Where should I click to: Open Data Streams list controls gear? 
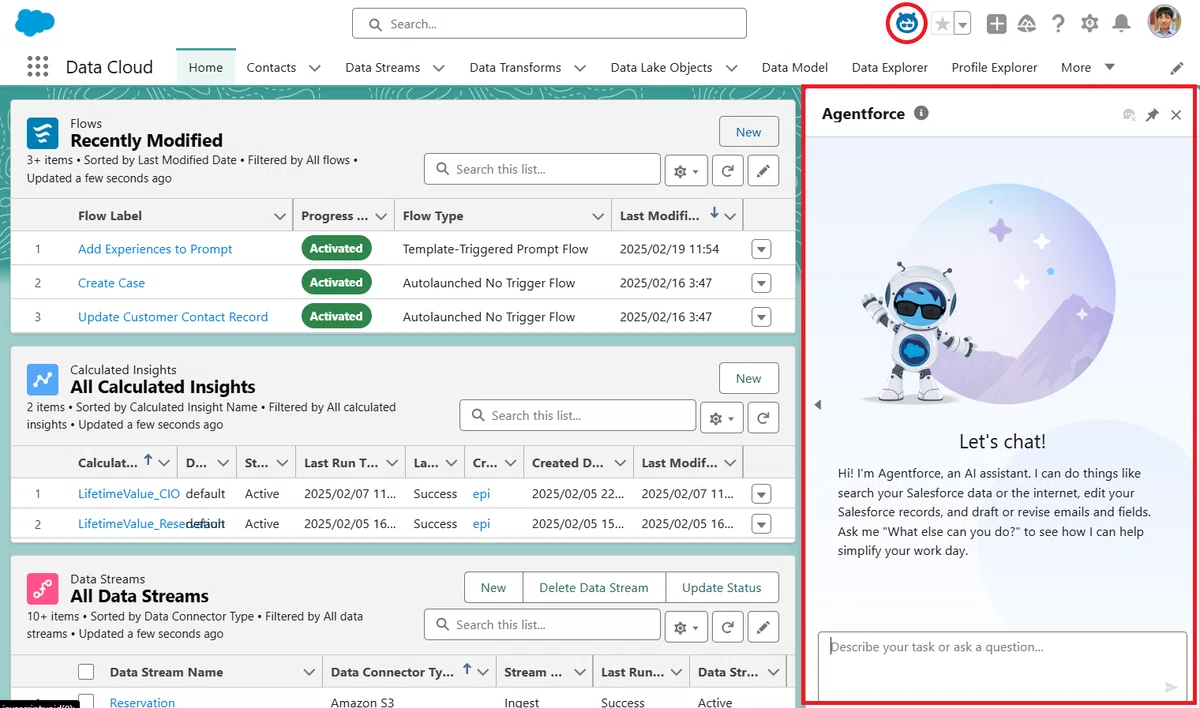(687, 627)
